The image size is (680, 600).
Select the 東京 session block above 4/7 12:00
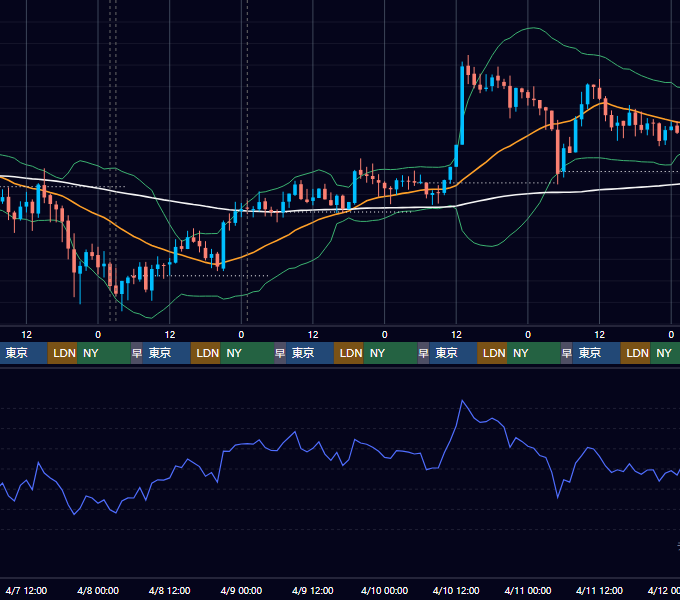[24, 353]
